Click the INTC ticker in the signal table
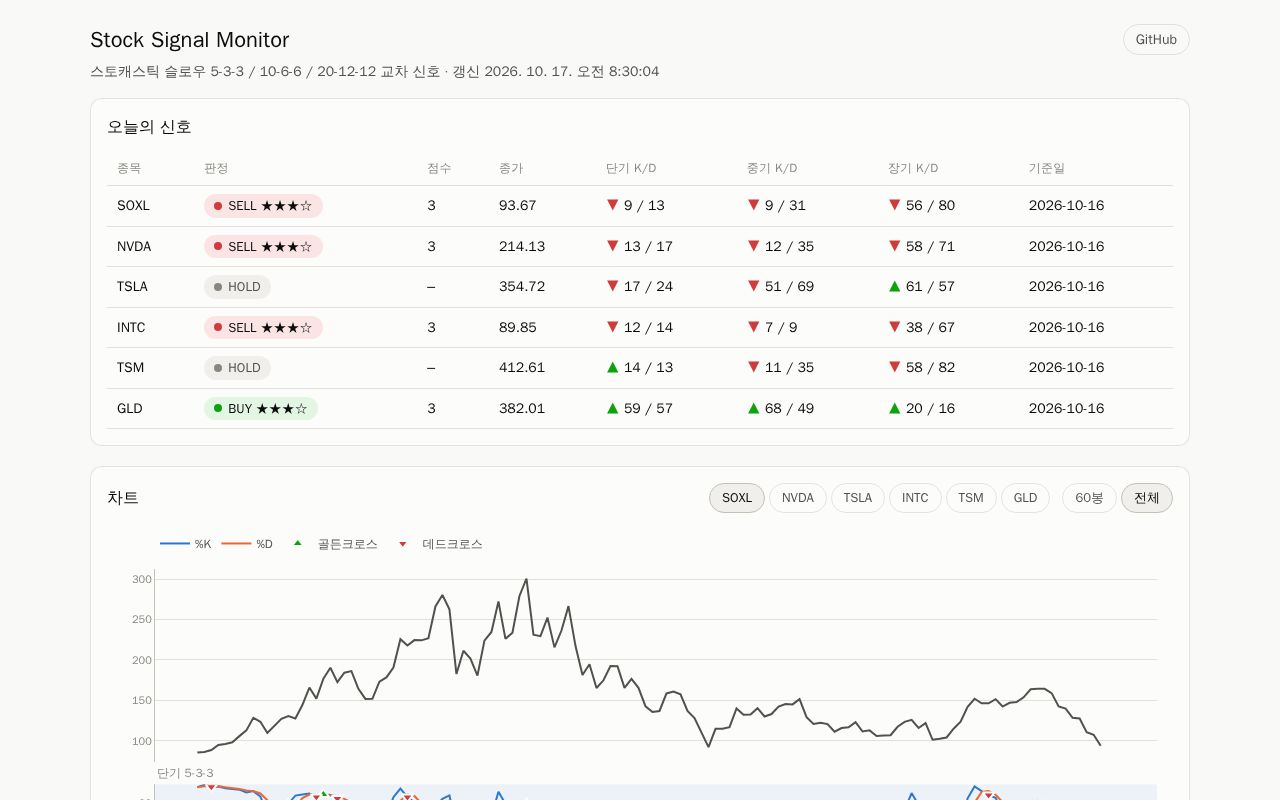This screenshot has height=800, width=1280. (131, 328)
